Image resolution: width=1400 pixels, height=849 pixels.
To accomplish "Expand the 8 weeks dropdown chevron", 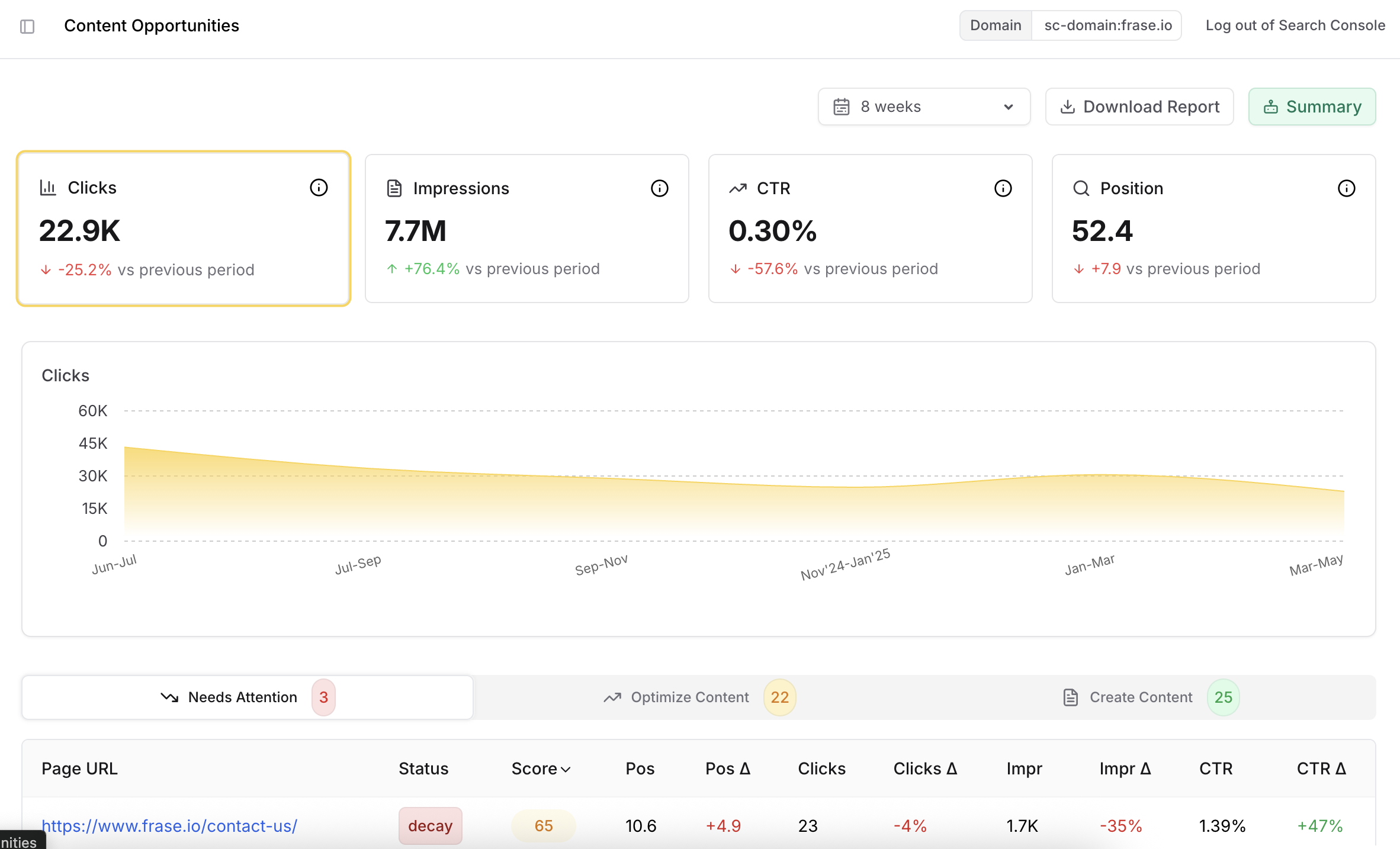I will coord(1009,107).
